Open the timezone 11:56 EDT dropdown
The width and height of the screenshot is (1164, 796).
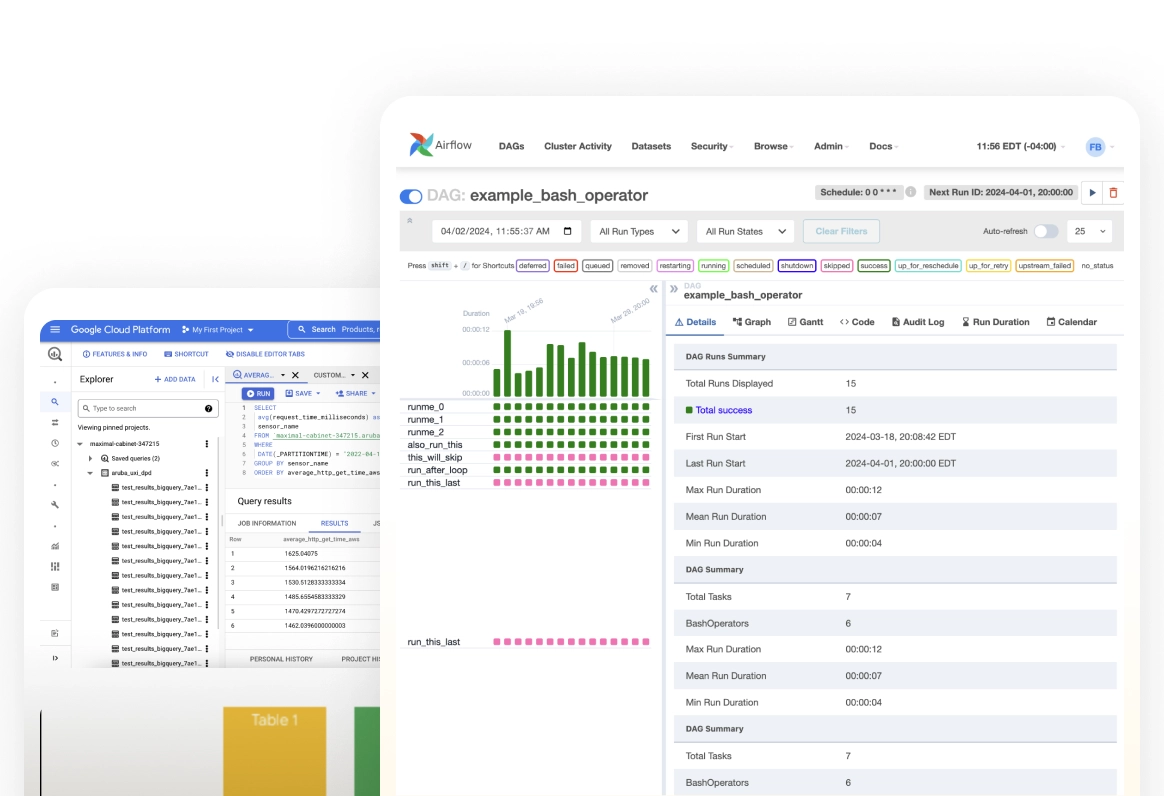pyautogui.click(x=1021, y=146)
